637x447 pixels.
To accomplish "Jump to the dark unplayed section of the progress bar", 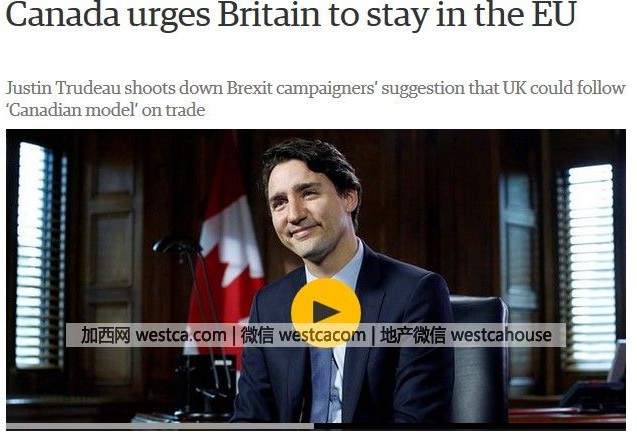I will click(470, 426).
